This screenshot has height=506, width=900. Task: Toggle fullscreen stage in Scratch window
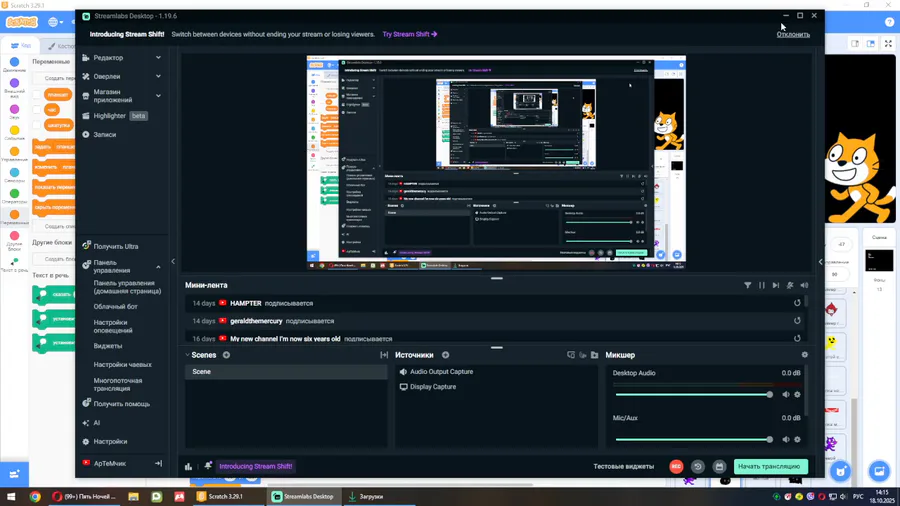click(x=889, y=44)
